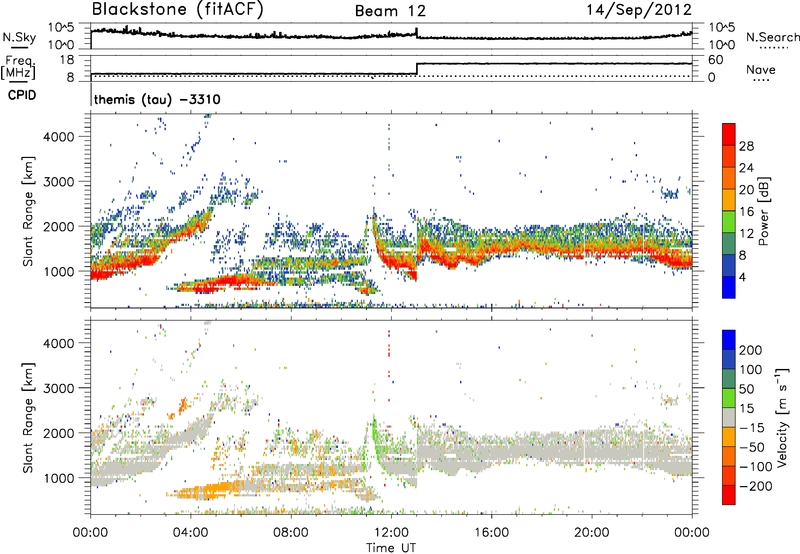
Task: Click the '-200' label on Velocity color bar
Action: [755, 486]
